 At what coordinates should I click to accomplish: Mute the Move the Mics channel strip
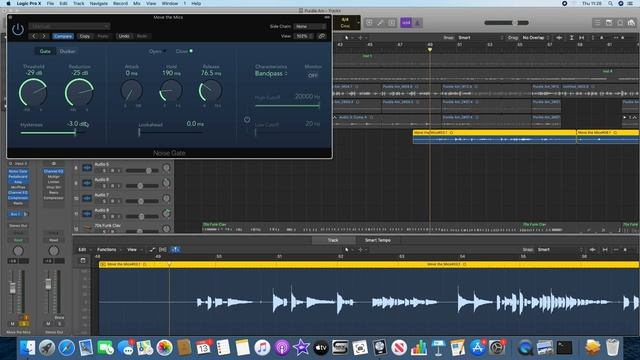[13, 324]
